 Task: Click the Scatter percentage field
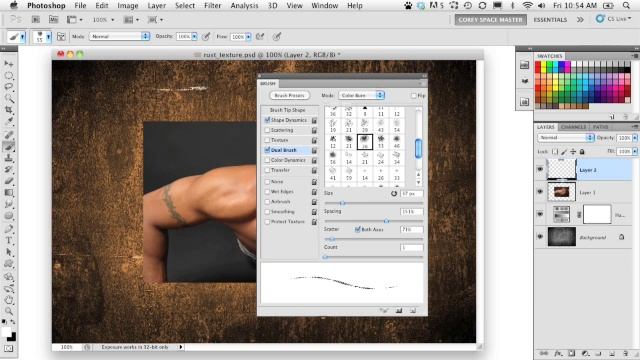(411, 229)
